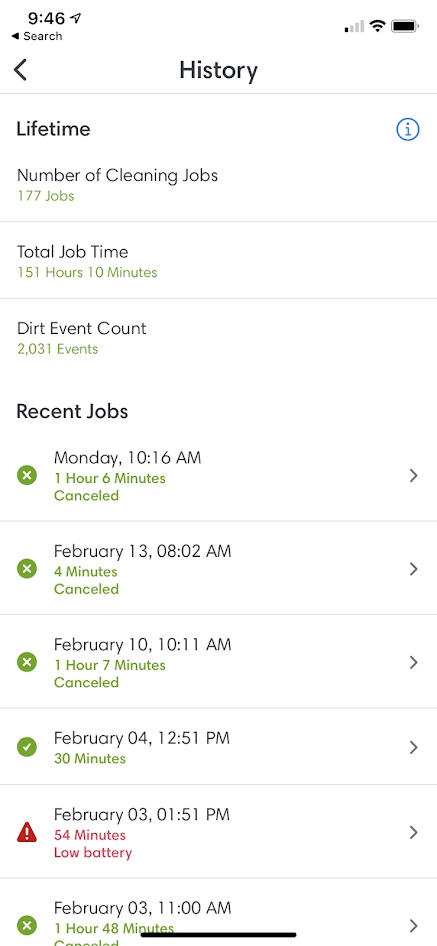Tap the iOS home indicator bar
Viewport: 437px width, 946px height.
[x=218, y=935]
